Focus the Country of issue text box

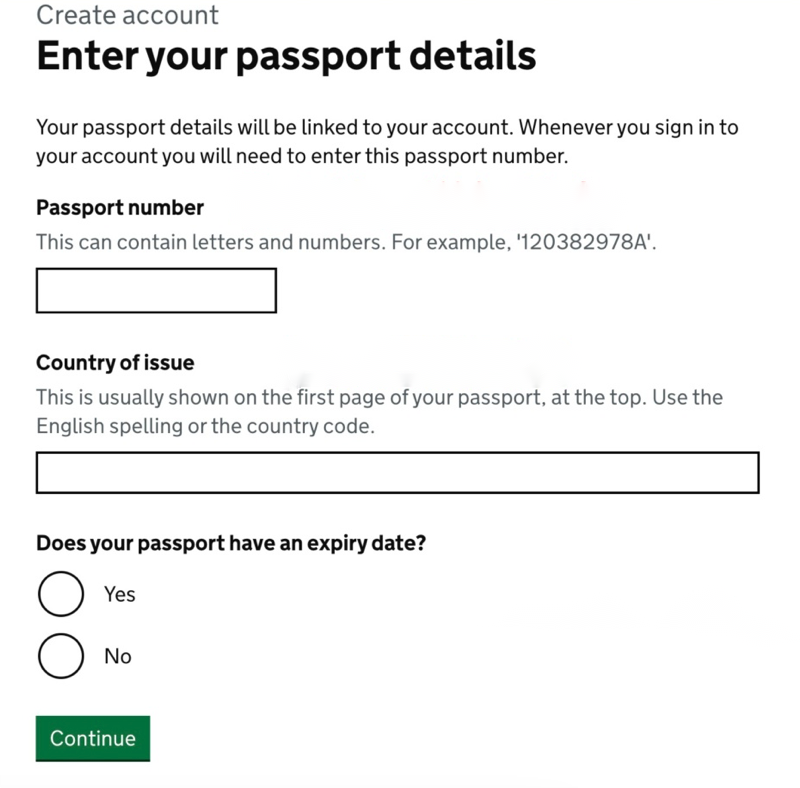click(397, 472)
